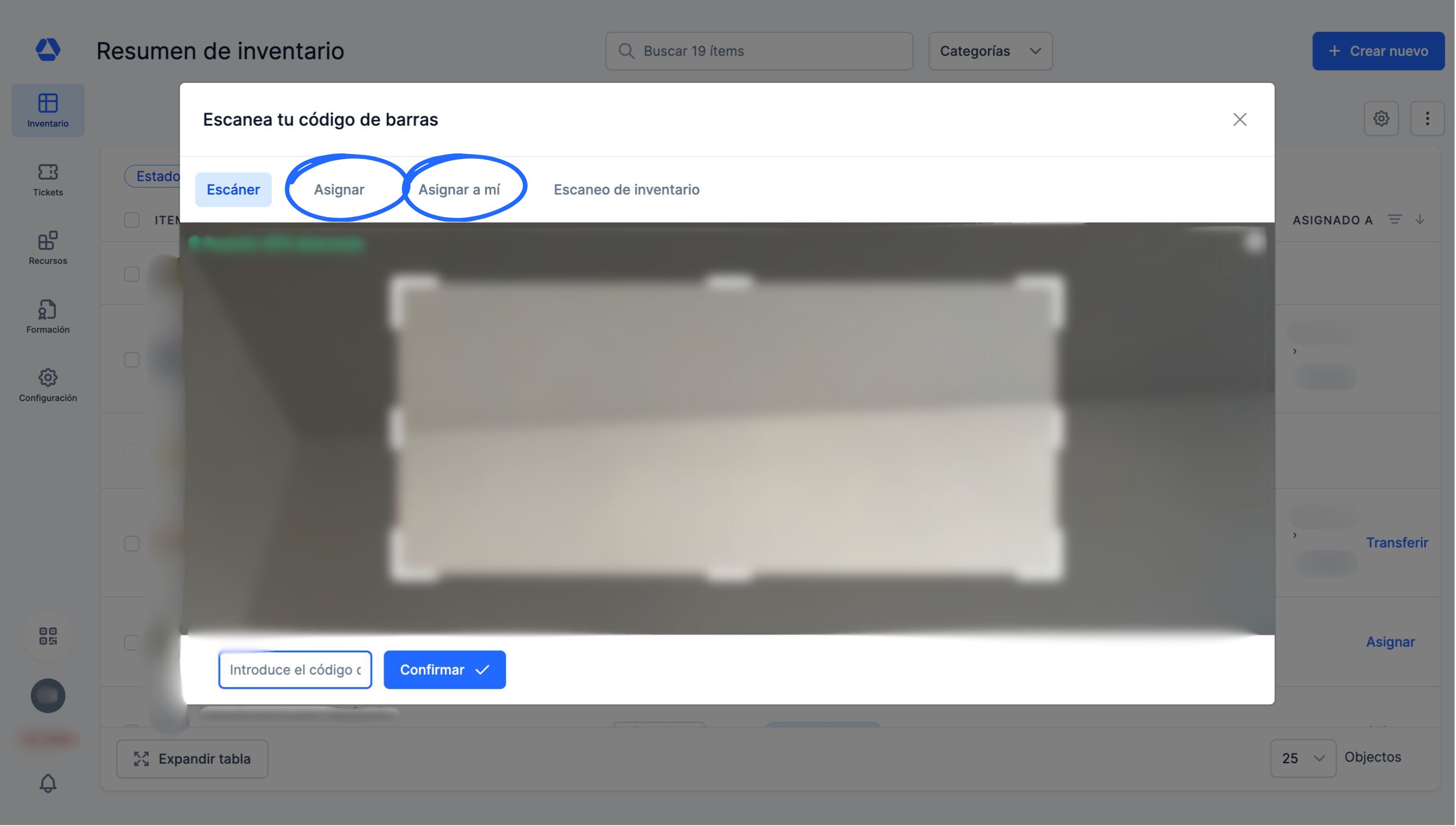The image size is (1456, 826).
Task: Sort the Asignado a column descending
Action: (x=1420, y=220)
